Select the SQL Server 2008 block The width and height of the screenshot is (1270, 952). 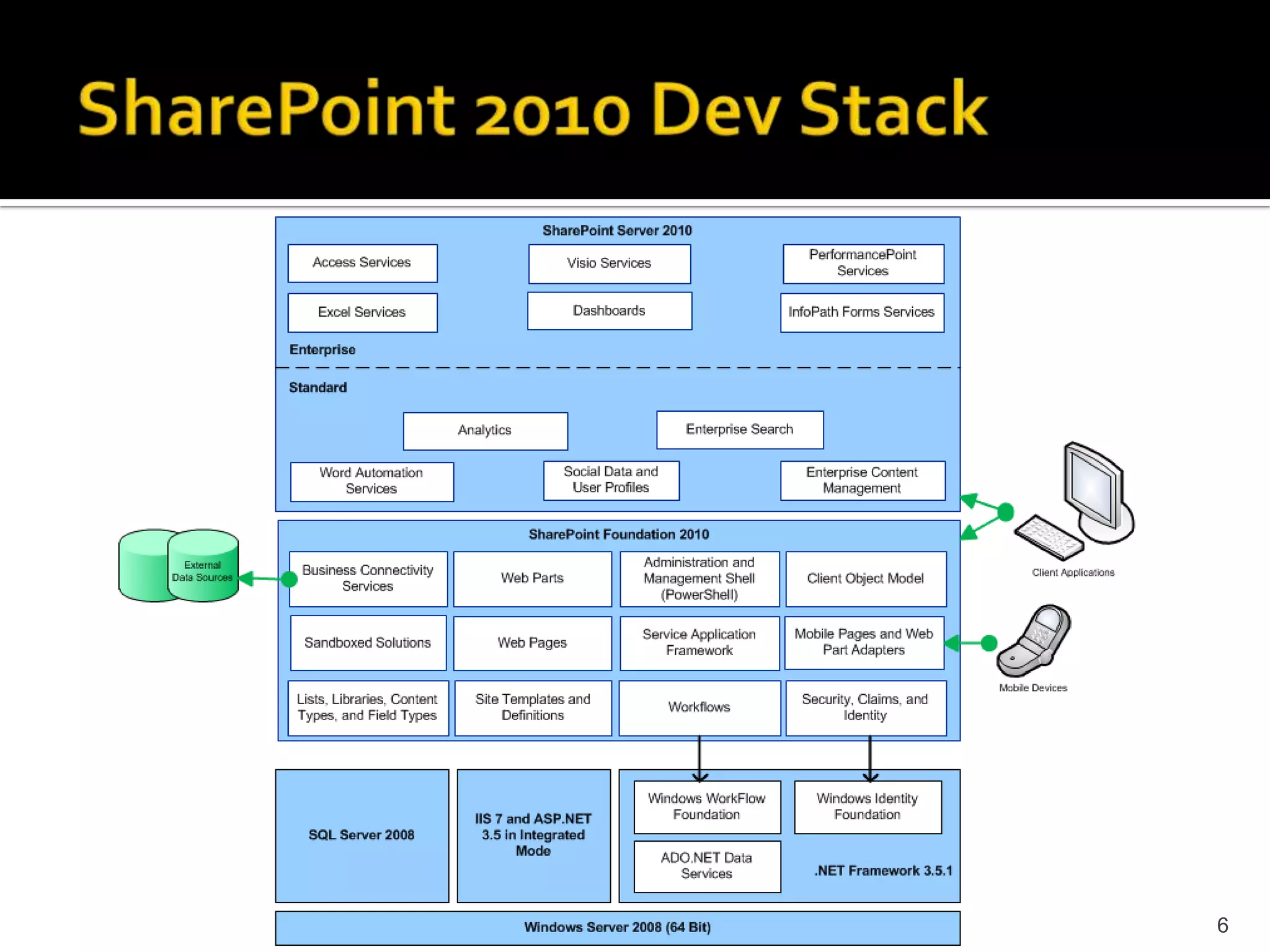point(362,835)
